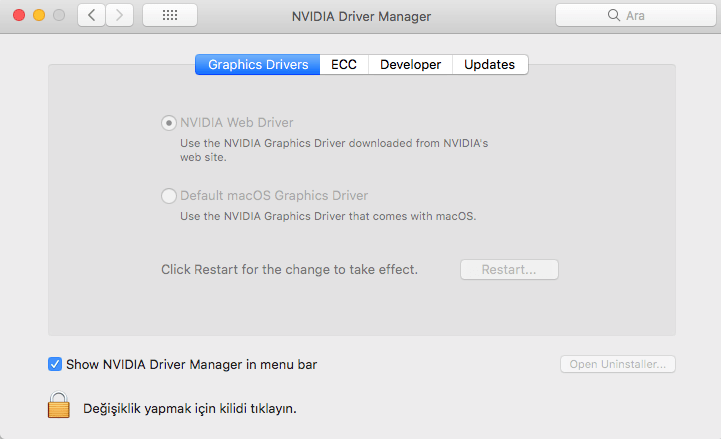
Task: Close the window with the red button
Action: tap(19, 15)
